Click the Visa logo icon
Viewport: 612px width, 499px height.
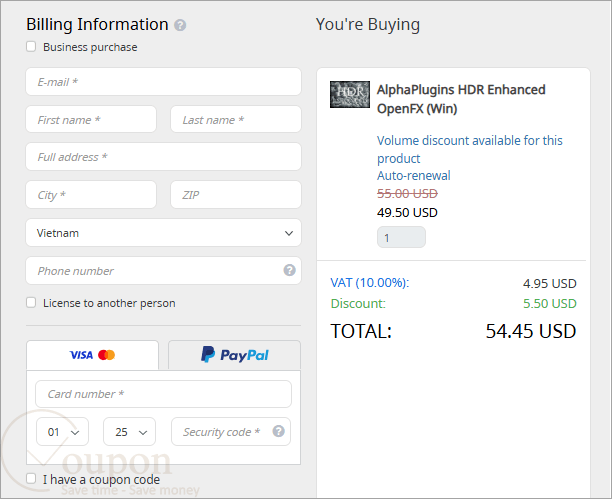pyautogui.click(x=81, y=355)
